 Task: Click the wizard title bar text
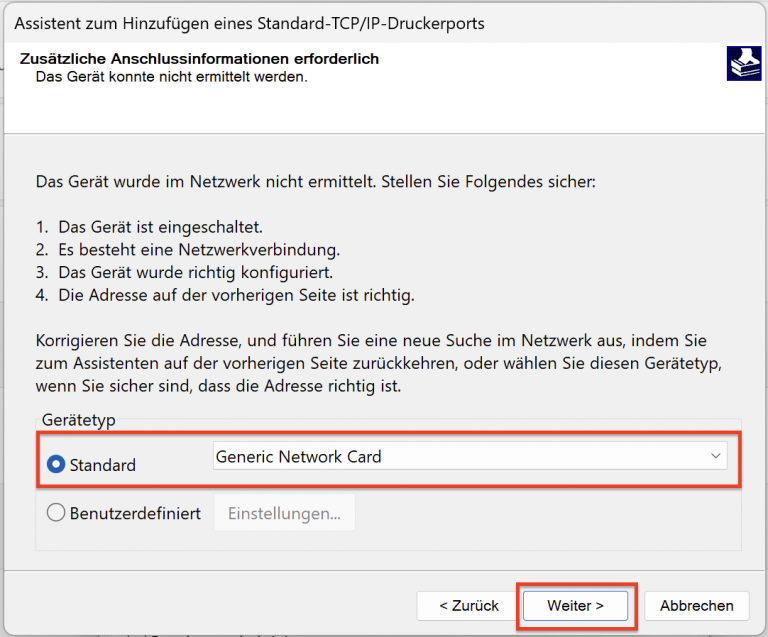(250, 22)
